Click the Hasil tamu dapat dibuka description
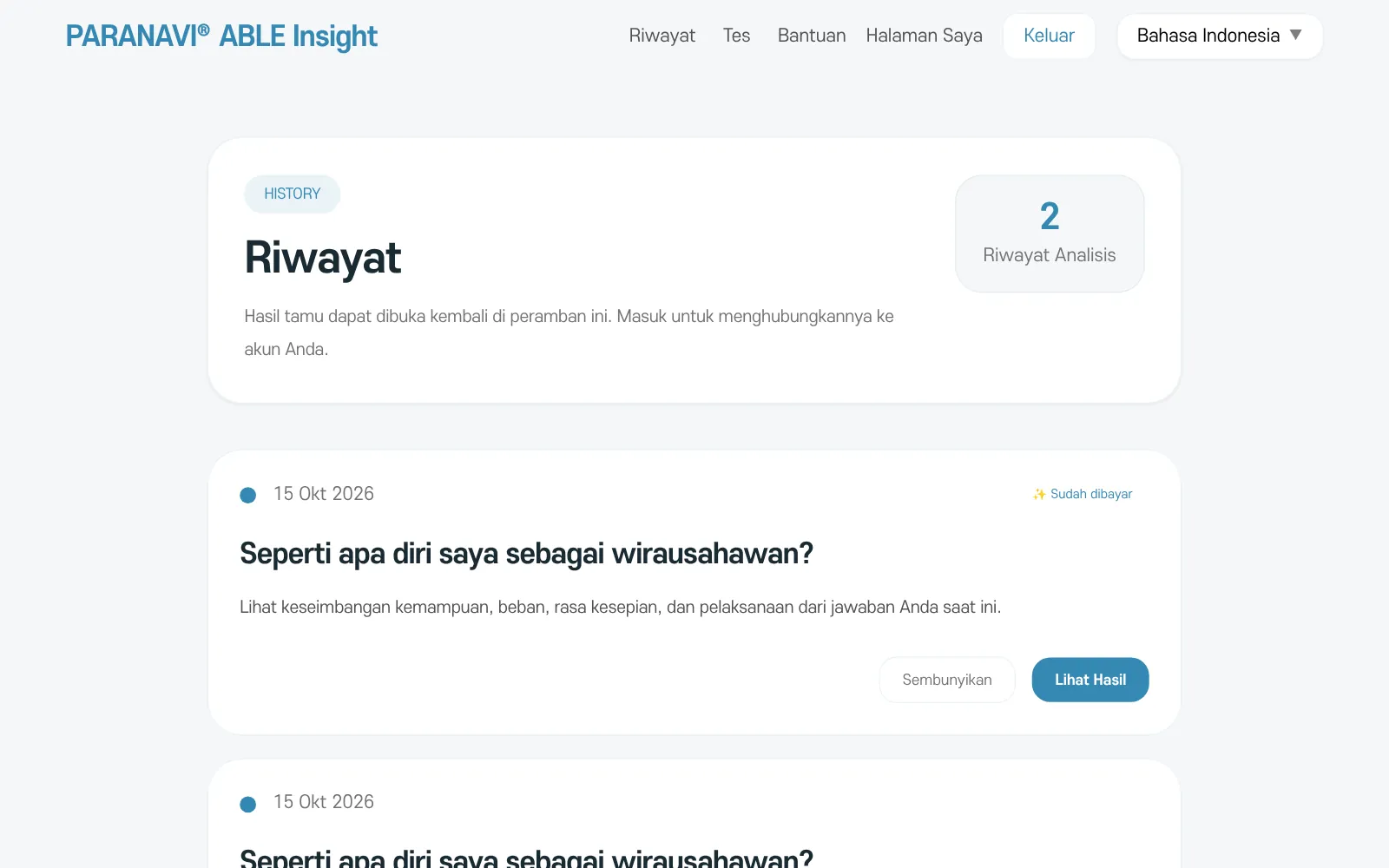1389x868 pixels. (569, 332)
